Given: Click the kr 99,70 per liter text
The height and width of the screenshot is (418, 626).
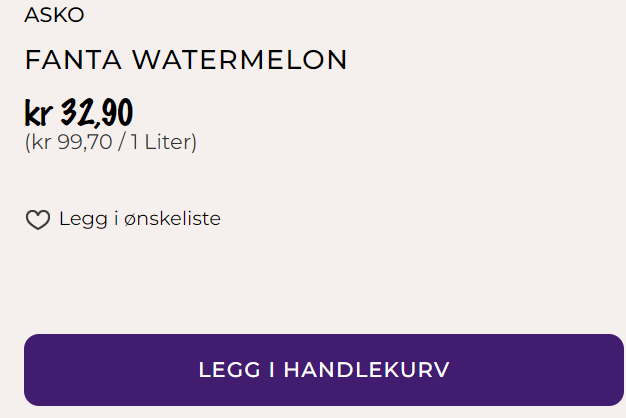Looking at the screenshot, I should click(110, 142).
